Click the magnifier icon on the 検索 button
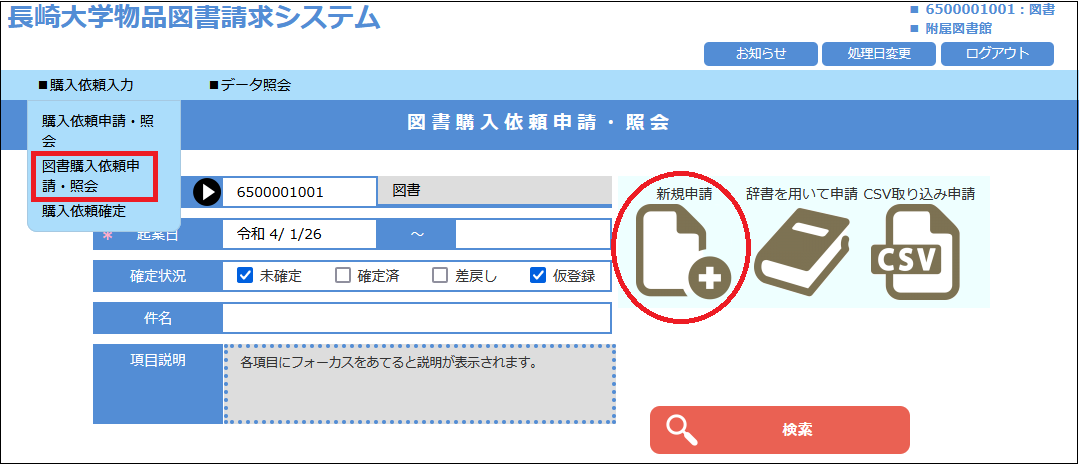This screenshot has width=1079, height=465. pyautogui.click(x=681, y=430)
